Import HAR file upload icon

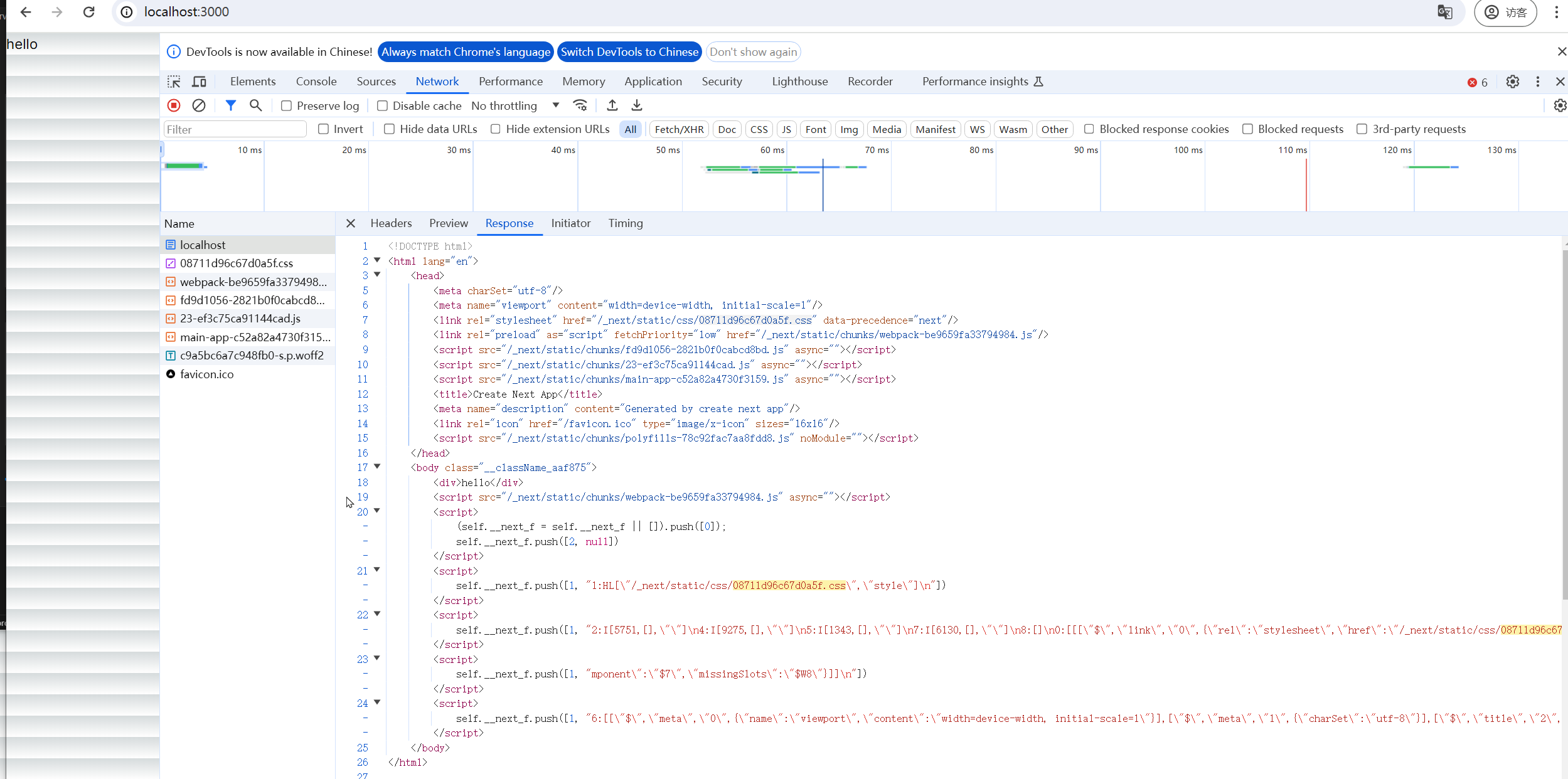(x=612, y=105)
